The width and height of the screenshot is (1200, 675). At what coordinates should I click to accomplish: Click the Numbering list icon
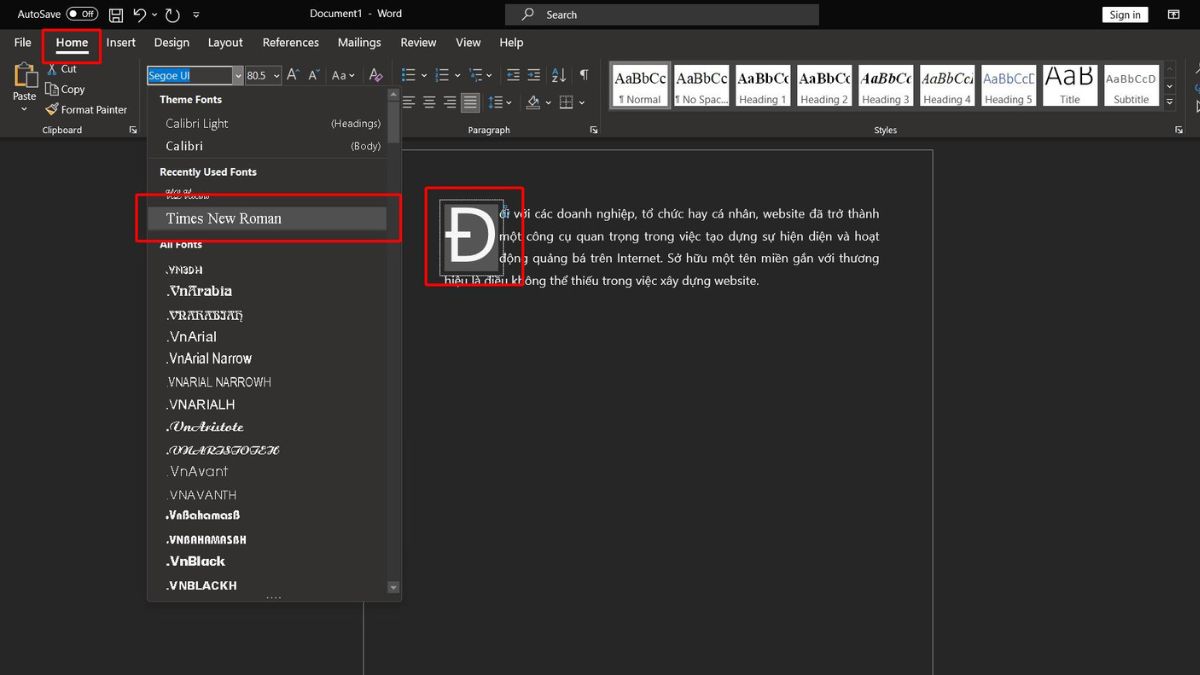tap(441, 75)
